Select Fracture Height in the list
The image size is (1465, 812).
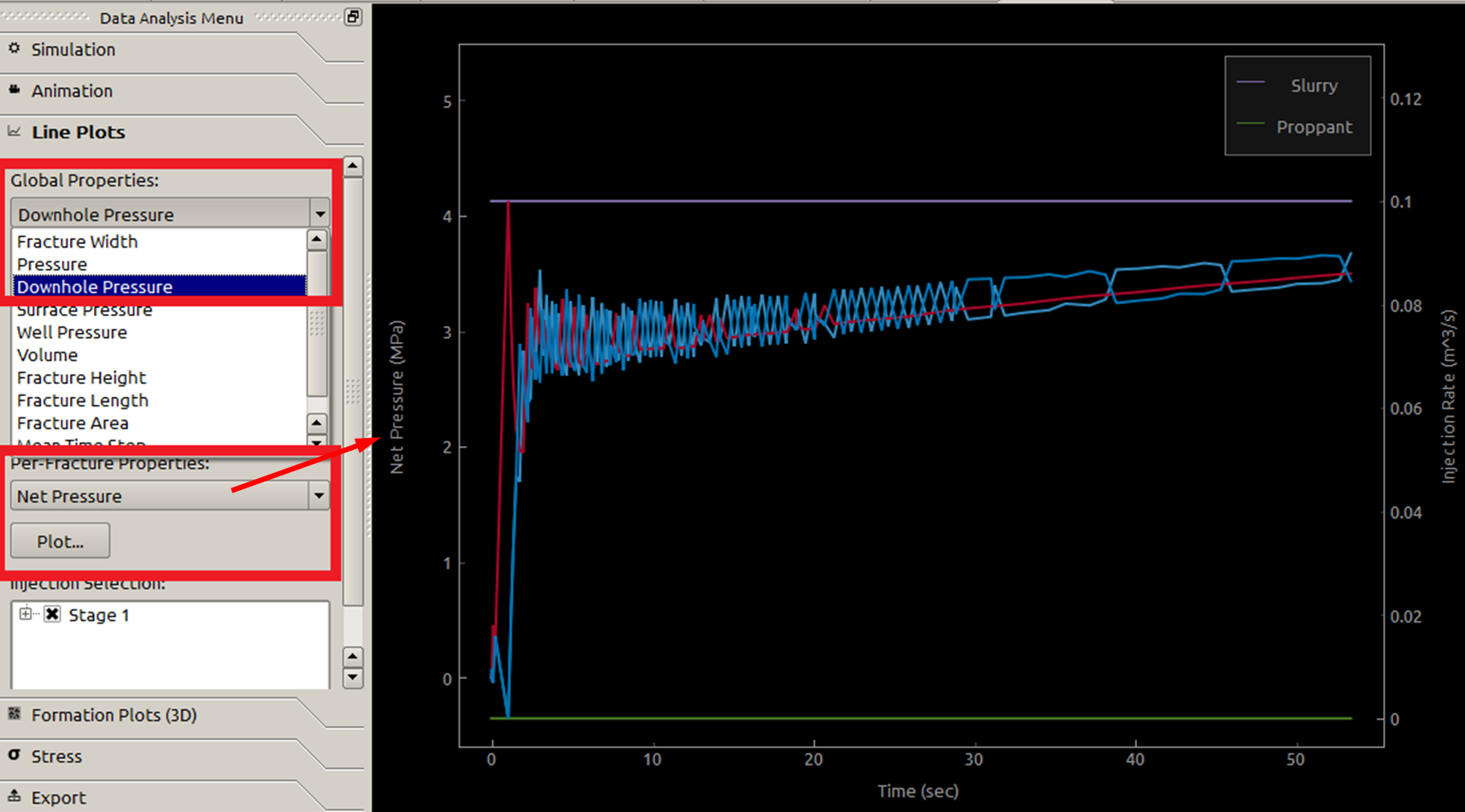tap(159, 377)
